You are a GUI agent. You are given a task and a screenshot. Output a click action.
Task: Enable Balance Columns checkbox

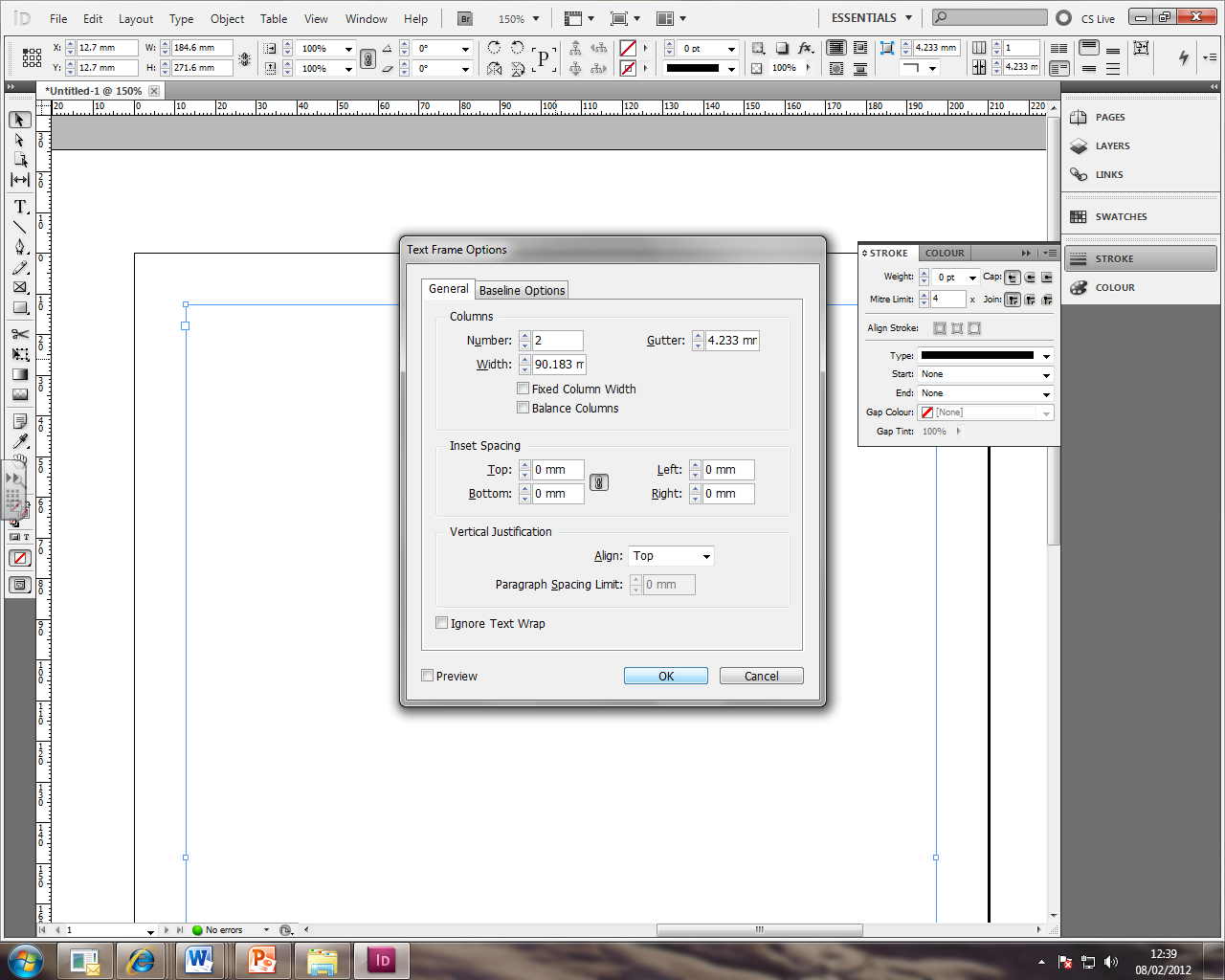(x=523, y=408)
